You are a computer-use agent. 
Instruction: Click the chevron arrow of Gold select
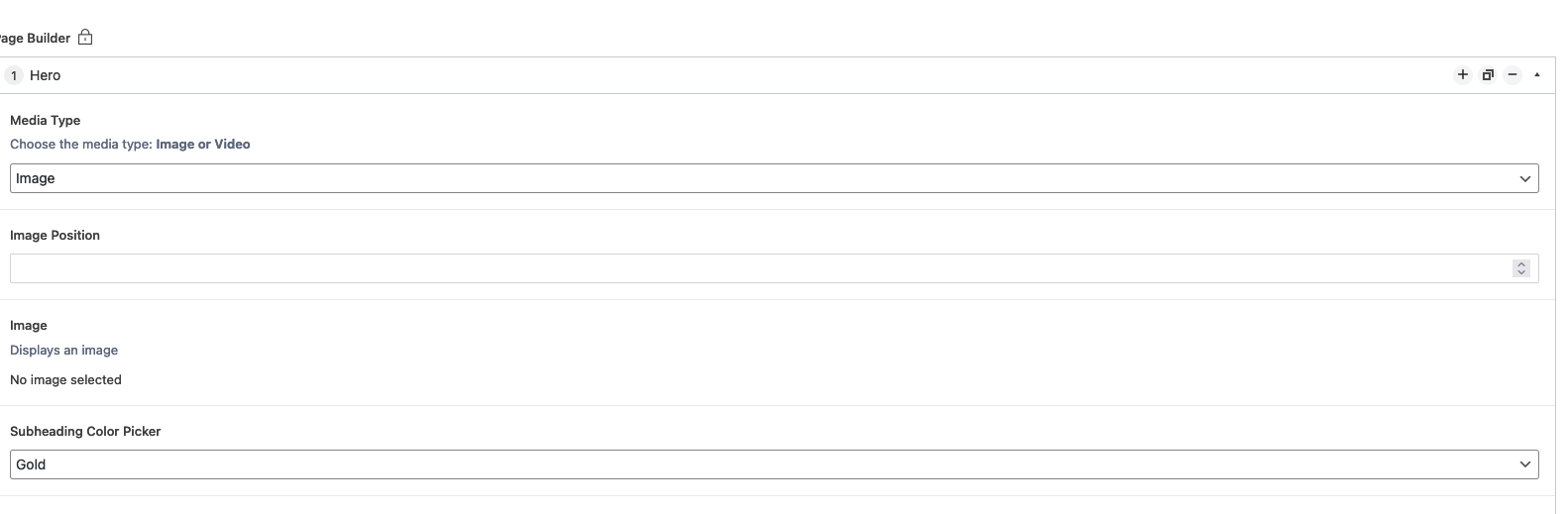coord(1525,464)
